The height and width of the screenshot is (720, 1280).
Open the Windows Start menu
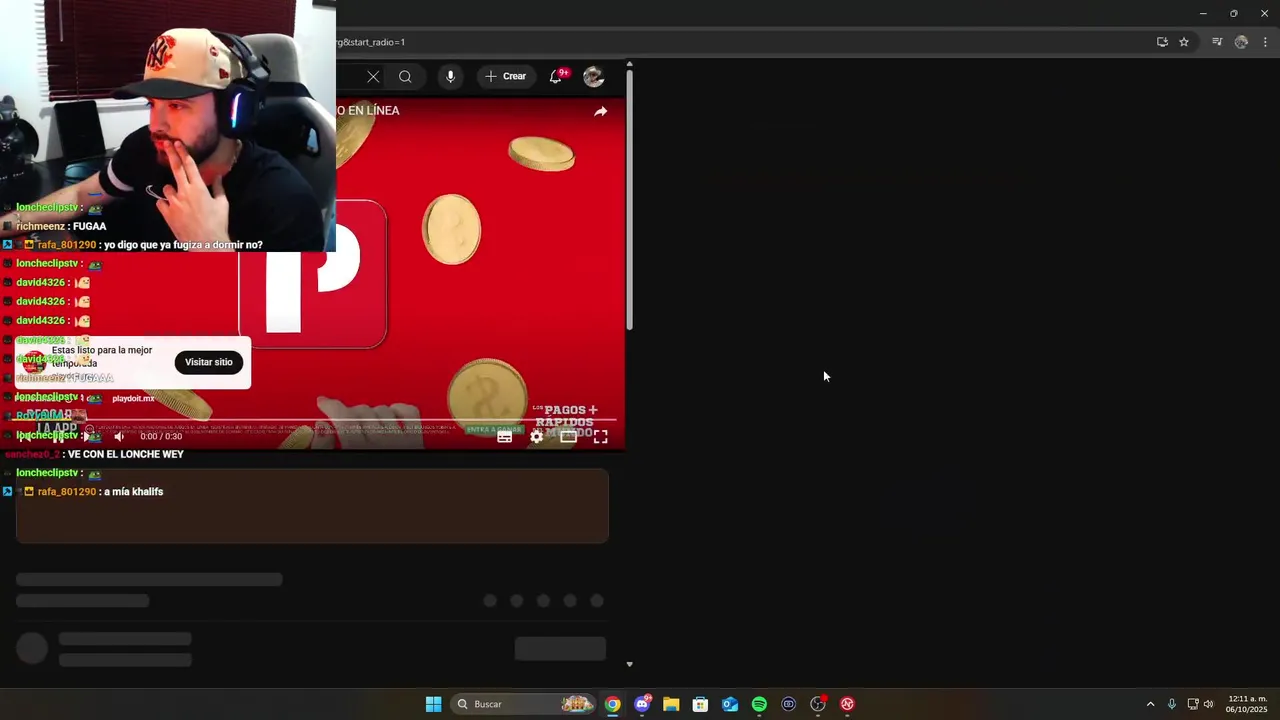click(433, 704)
